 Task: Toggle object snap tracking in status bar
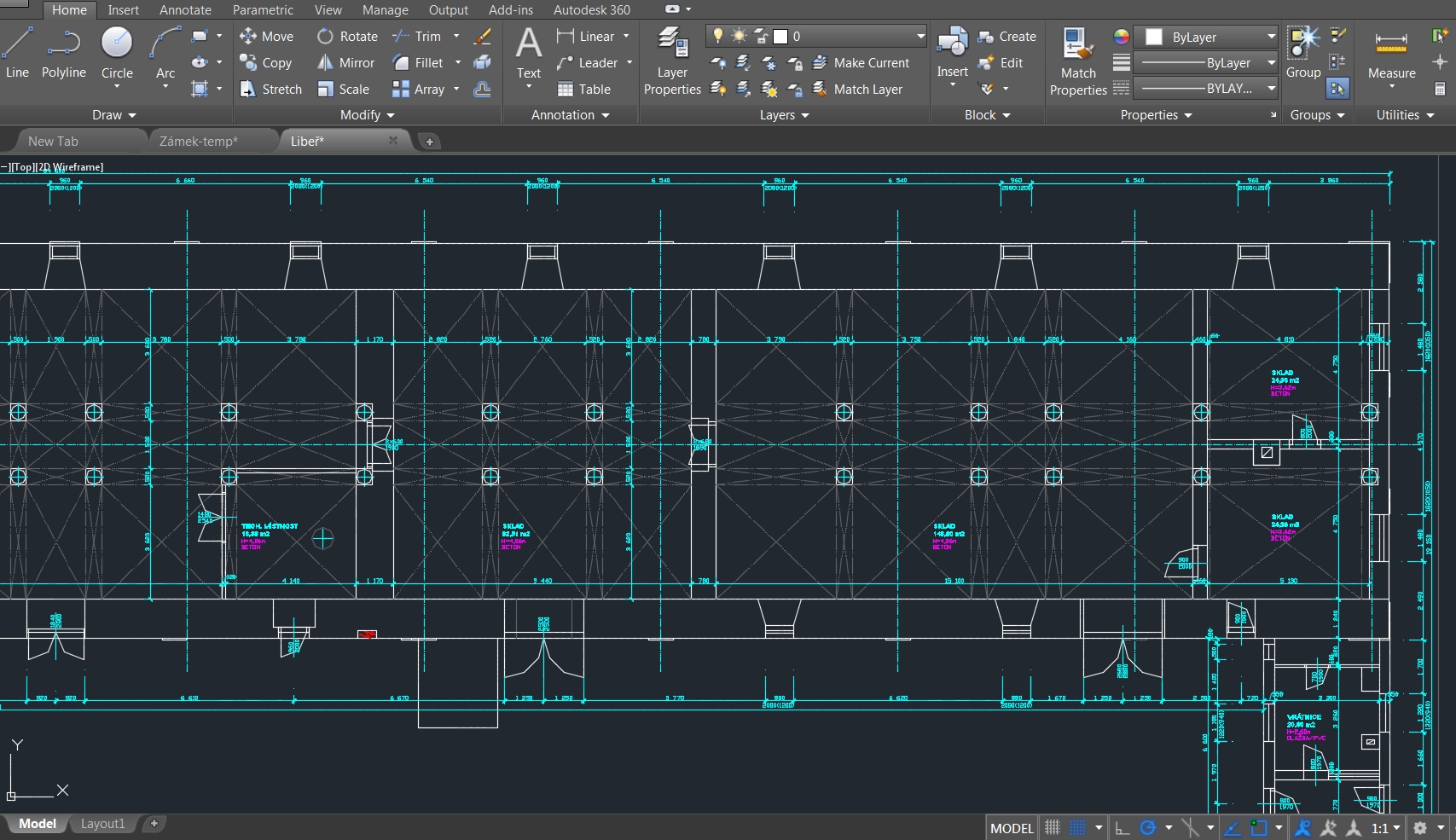coord(1233,827)
